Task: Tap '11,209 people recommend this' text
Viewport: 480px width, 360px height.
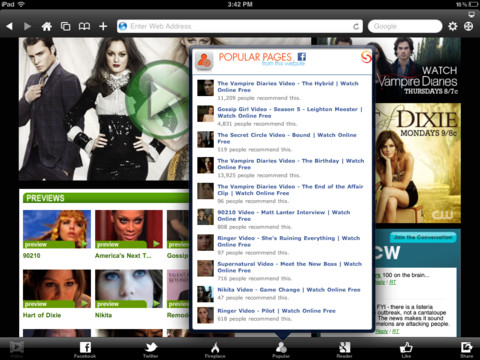Action: coord(259,98)
